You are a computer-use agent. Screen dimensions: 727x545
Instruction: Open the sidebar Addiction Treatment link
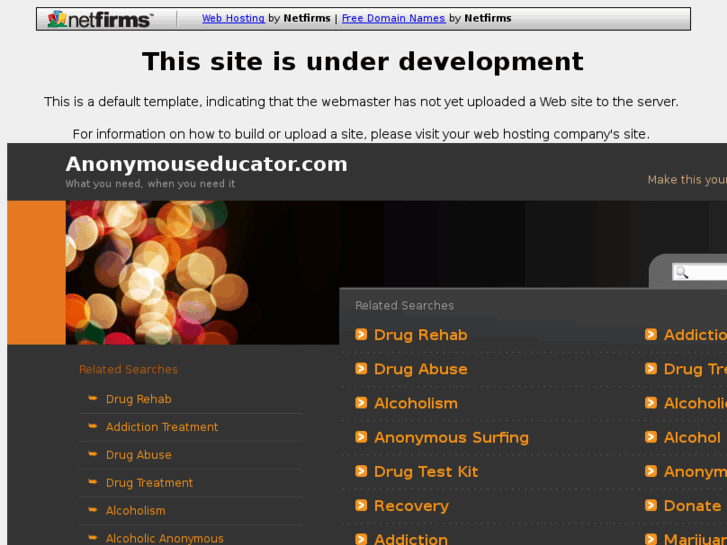pyautogui.click(x=162, y=427)
